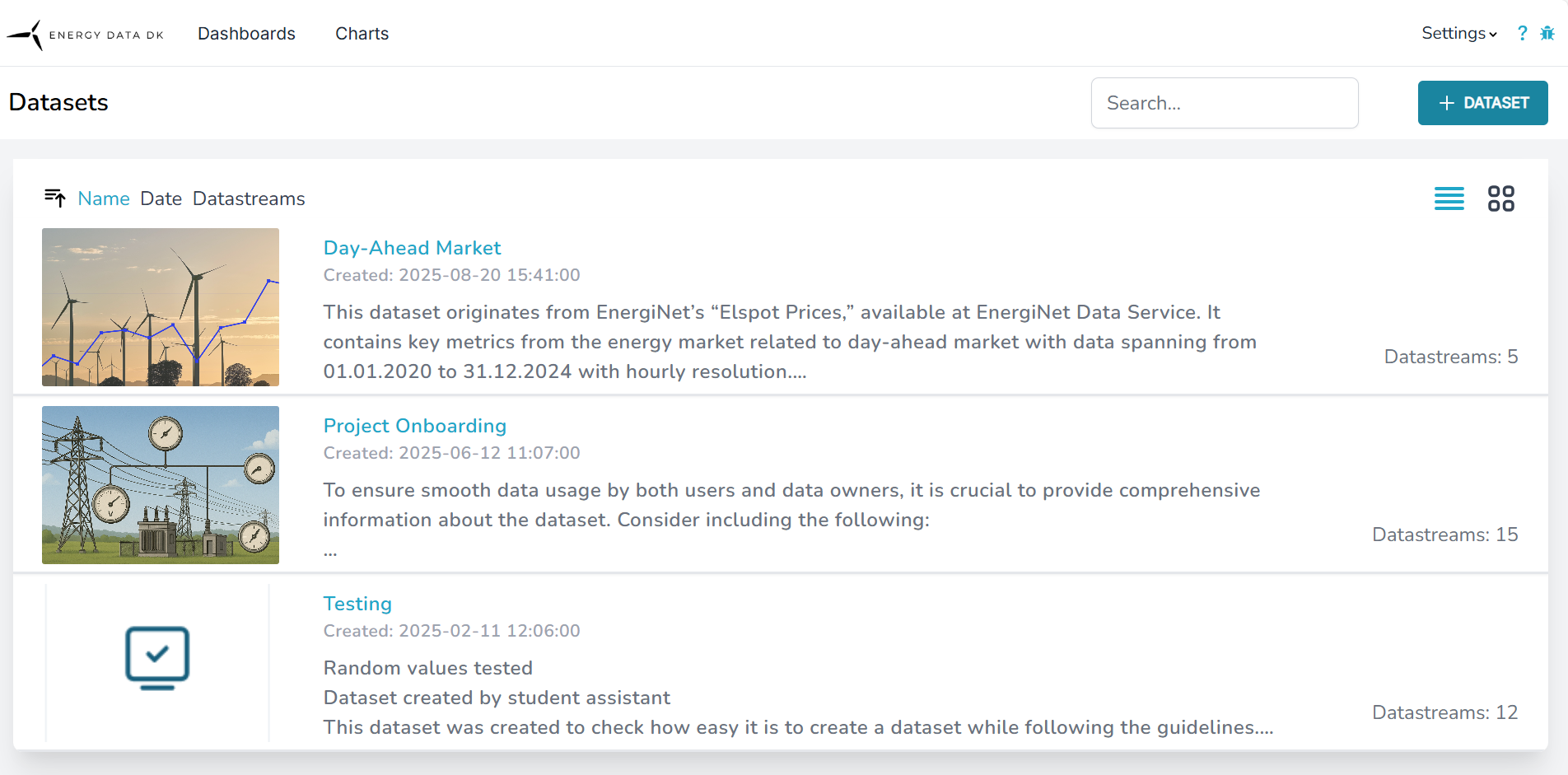Open the Testing dataset link
The width and height of the screenshot is (1568, 775).
(x=357, y=604)
